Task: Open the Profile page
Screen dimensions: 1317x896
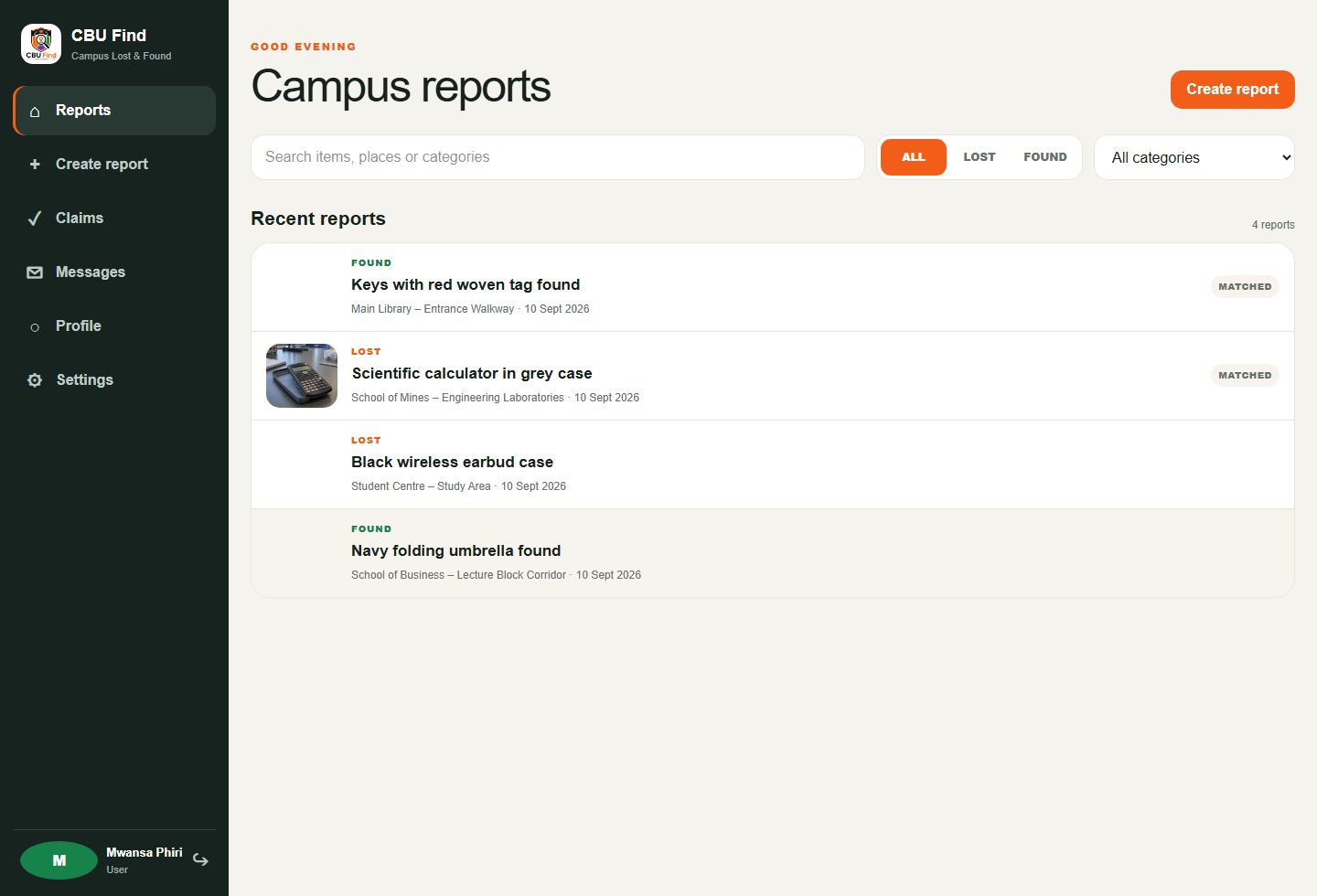Action: (114, 326)
